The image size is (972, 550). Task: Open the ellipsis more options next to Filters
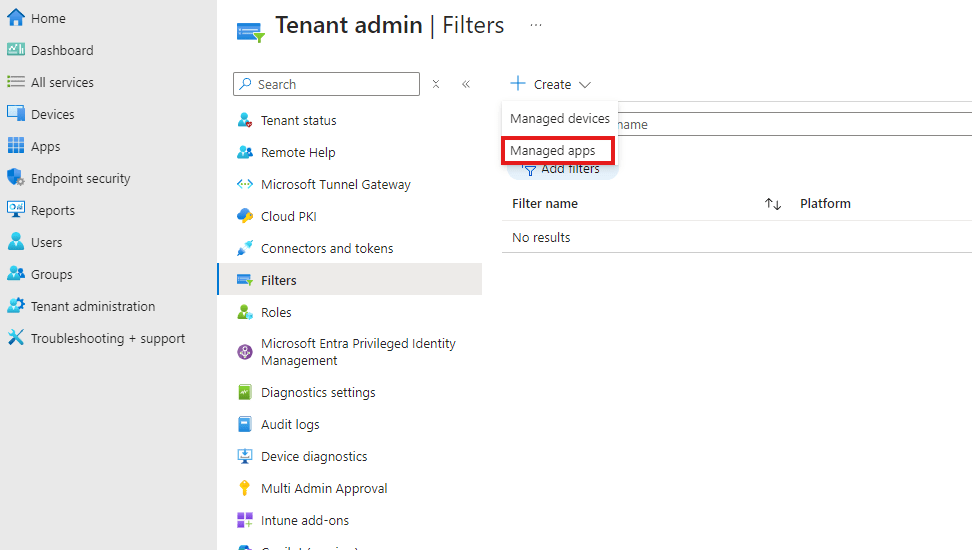click(536, 25)
